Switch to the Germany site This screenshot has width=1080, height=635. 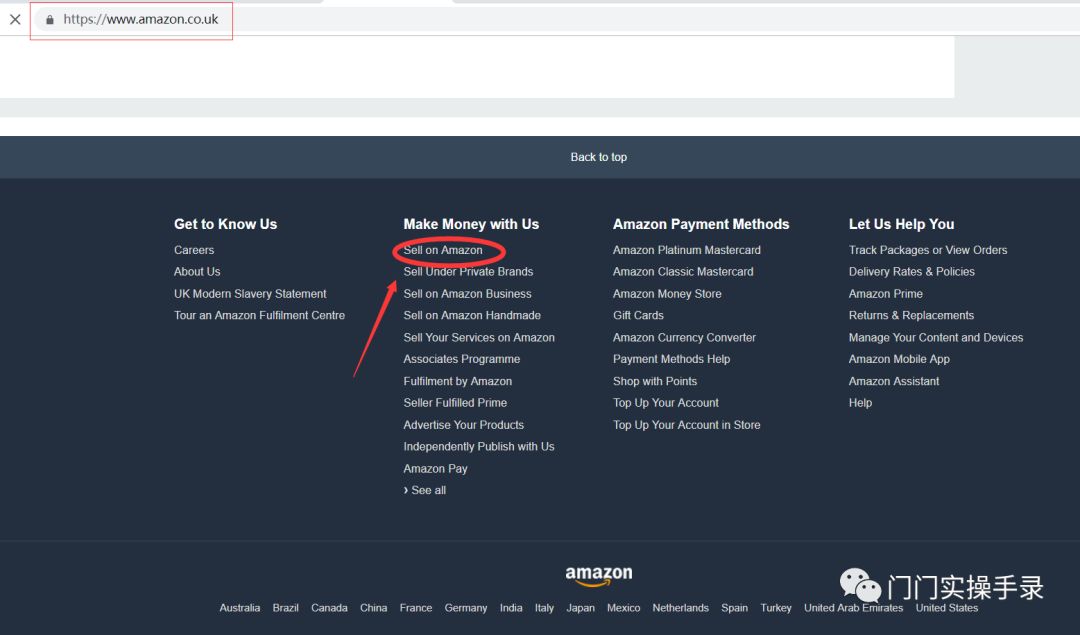coord(466,608)
